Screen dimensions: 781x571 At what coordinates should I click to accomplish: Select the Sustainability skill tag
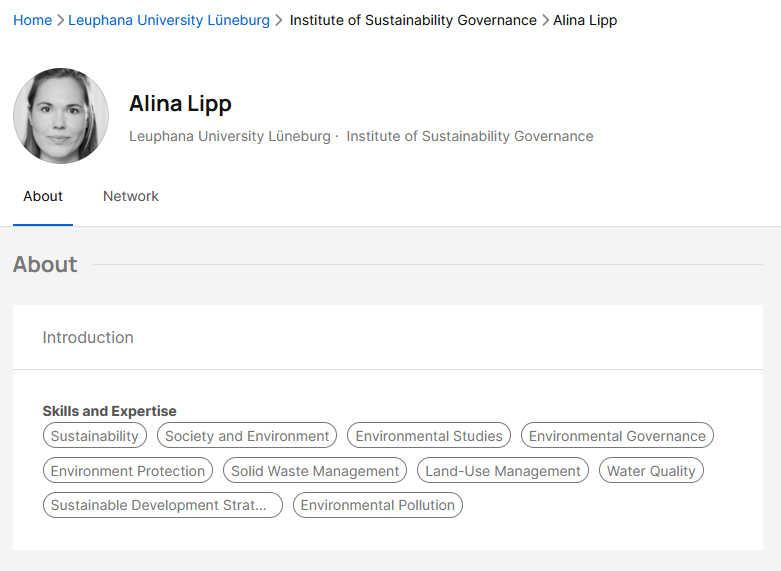95,435
